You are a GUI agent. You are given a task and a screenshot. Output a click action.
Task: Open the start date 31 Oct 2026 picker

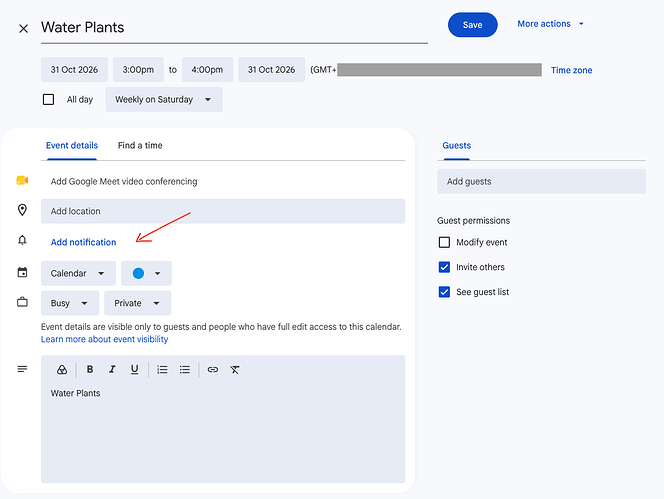pos(74,69)
